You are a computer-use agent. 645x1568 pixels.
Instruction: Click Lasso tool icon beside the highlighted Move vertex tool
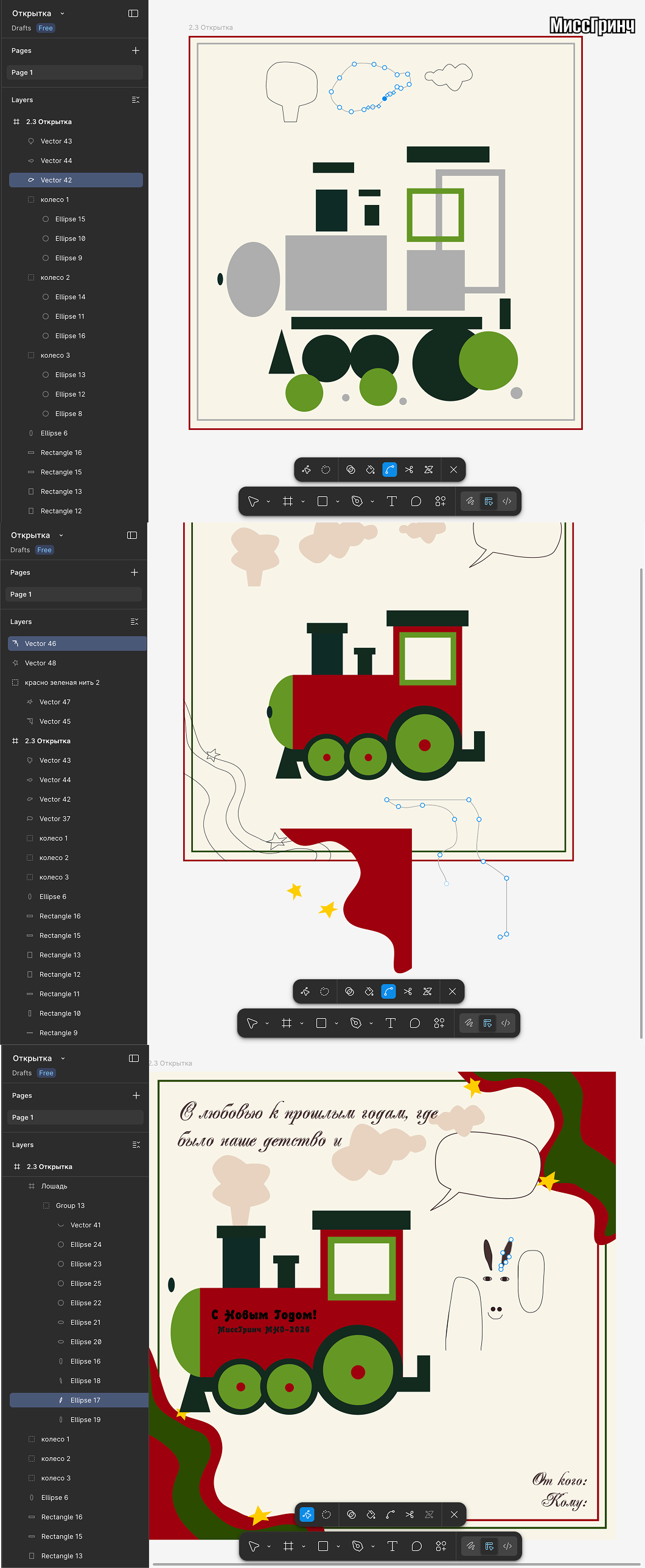click(x=327, y=1514)
